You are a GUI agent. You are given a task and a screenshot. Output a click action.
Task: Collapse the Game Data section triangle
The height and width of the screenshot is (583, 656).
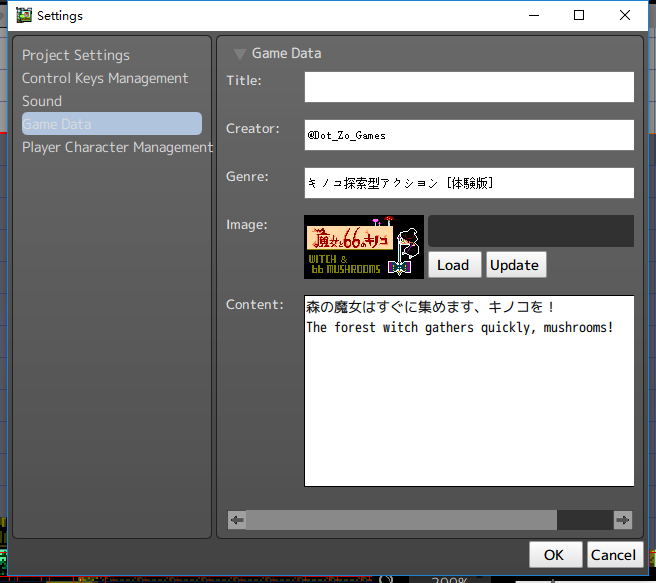[239, 54]
